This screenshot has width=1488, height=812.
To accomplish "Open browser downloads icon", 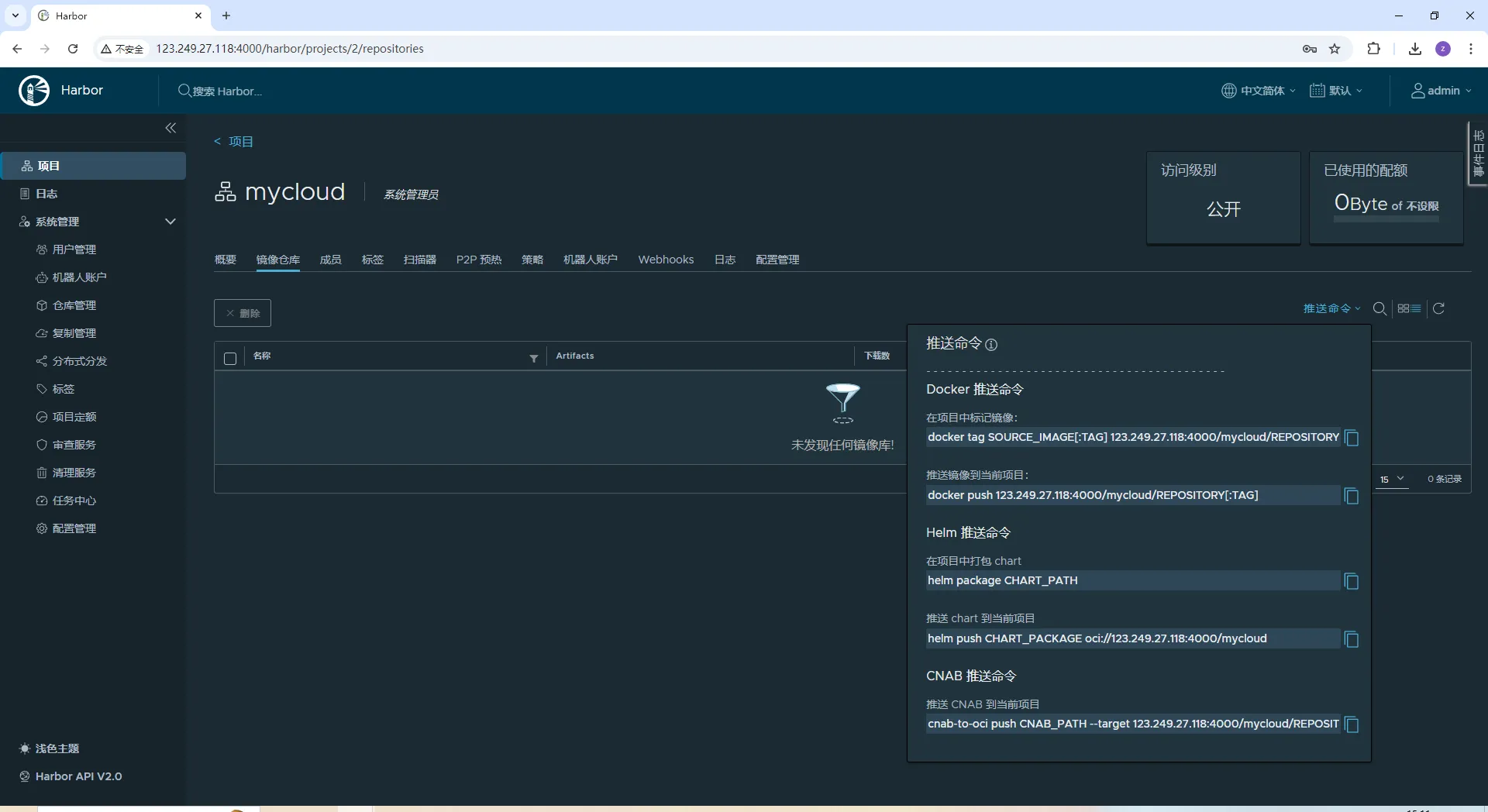I will pos(1415,49).
